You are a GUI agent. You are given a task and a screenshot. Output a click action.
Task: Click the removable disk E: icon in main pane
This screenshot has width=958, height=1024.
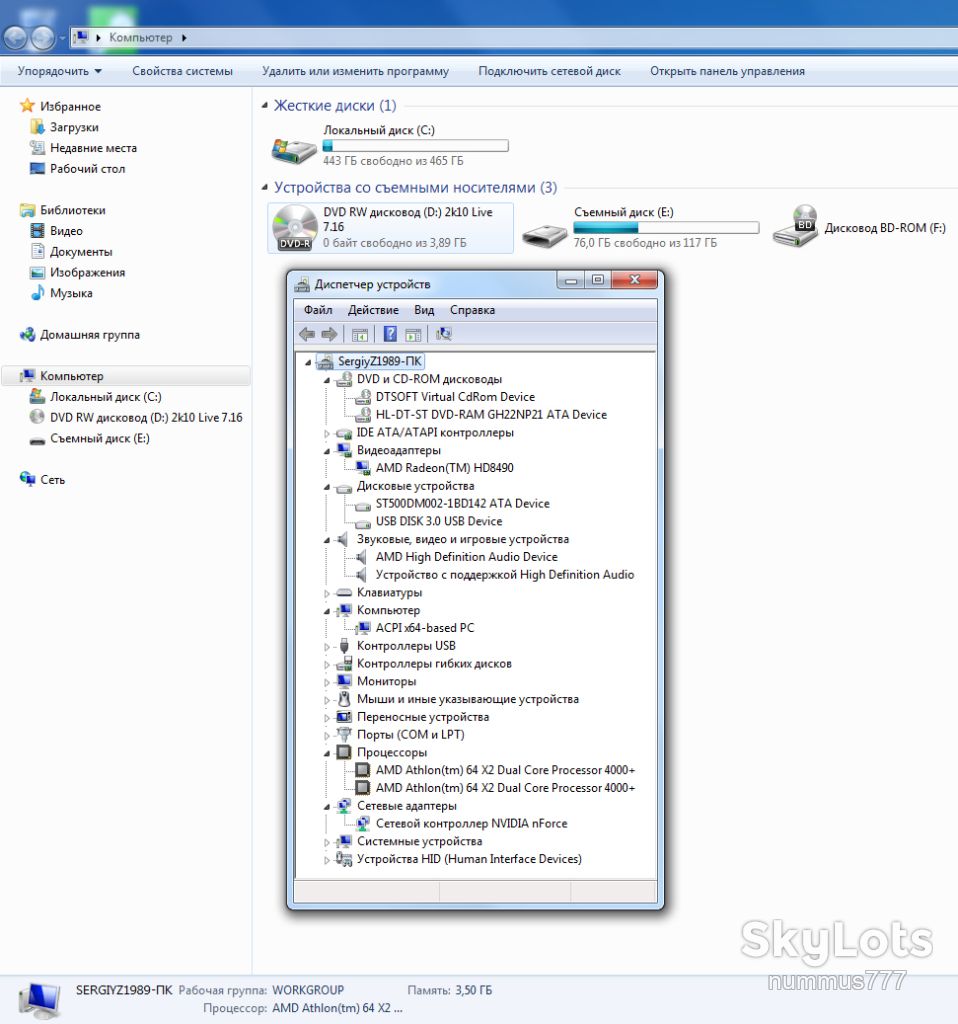(545, 234)
